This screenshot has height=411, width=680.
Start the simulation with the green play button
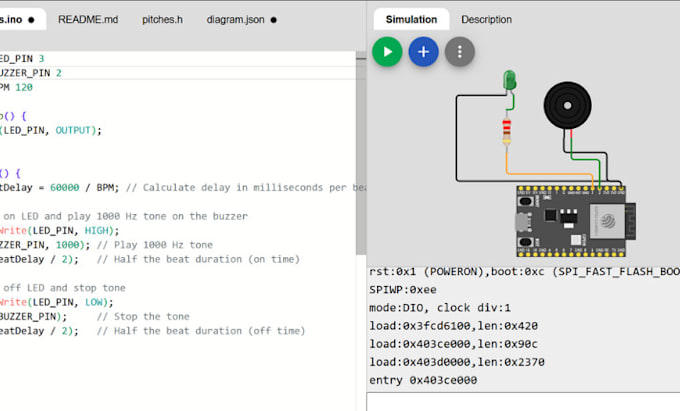tap(387, 52)
